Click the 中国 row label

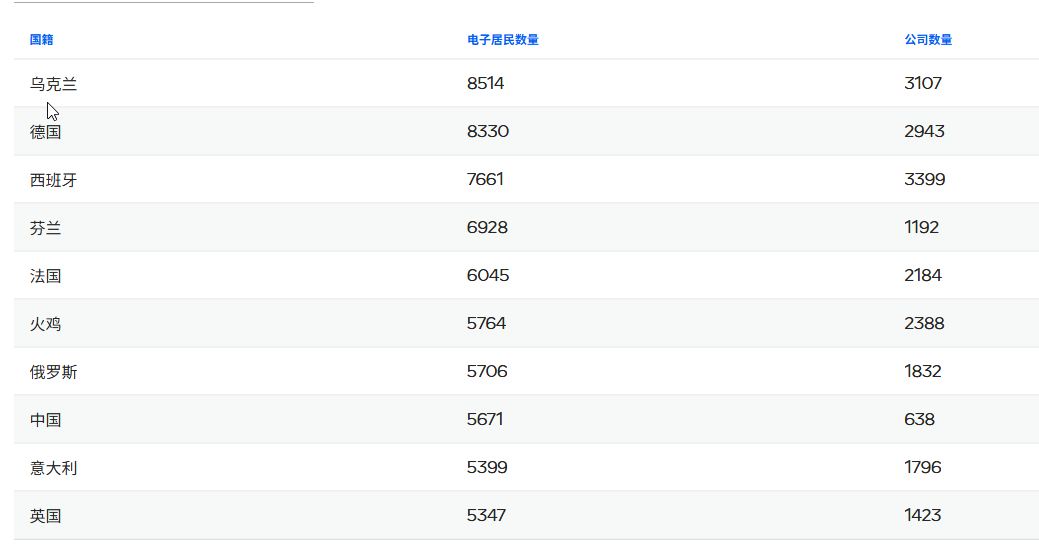[45, 420]
